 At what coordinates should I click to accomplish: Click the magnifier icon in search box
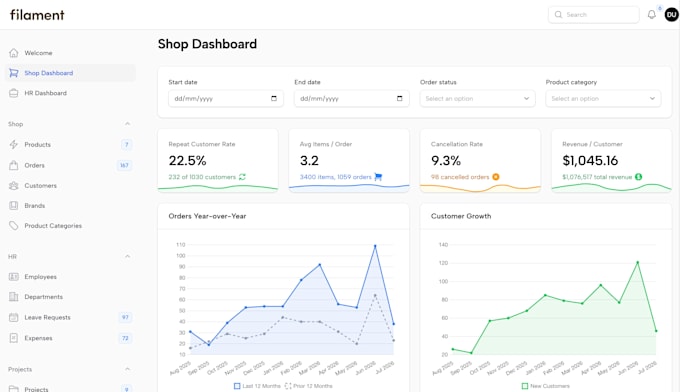pyautogui.click(x=558, y=15)
